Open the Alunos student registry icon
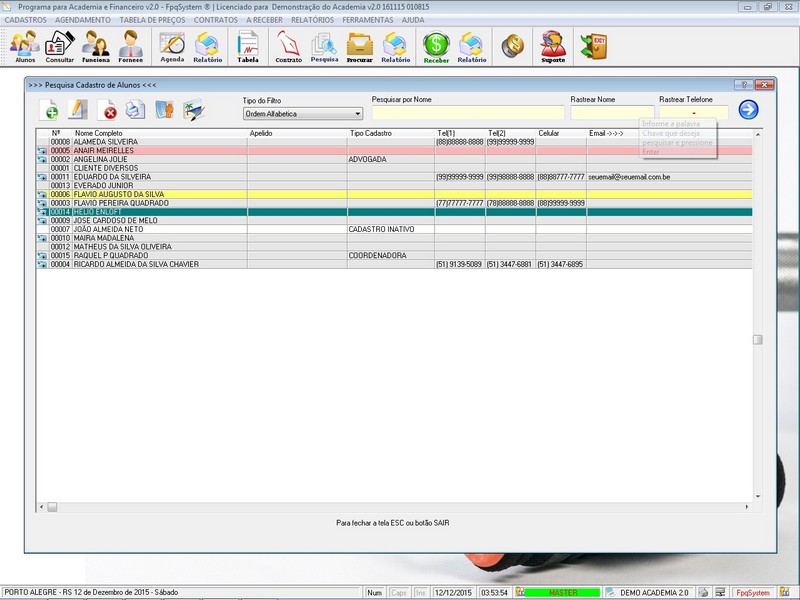The width and height of the screenshot is (800, 600). pos(25,46)
